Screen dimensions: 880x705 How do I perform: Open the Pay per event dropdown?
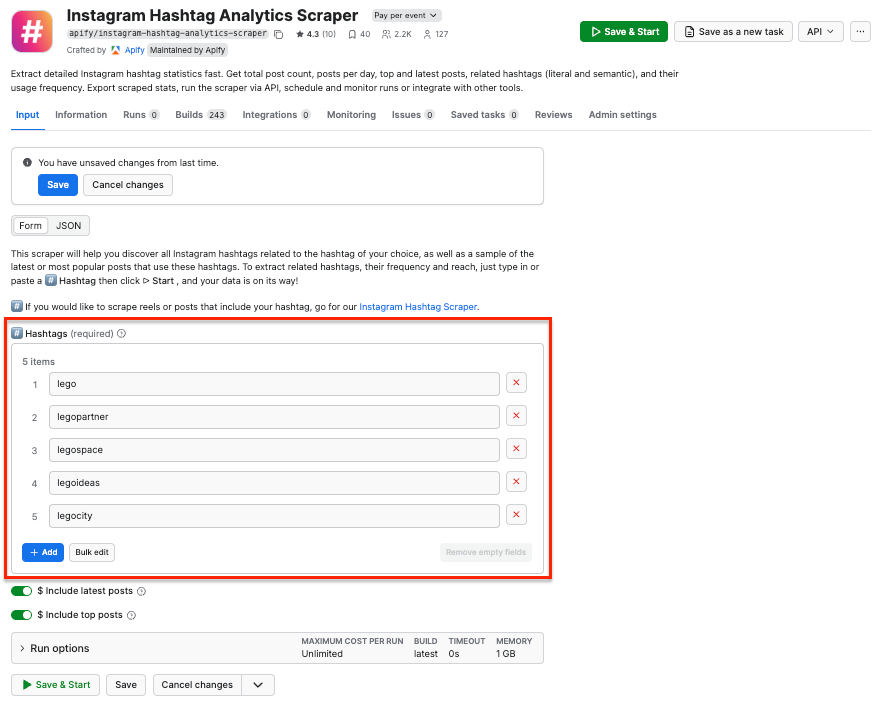405,15
